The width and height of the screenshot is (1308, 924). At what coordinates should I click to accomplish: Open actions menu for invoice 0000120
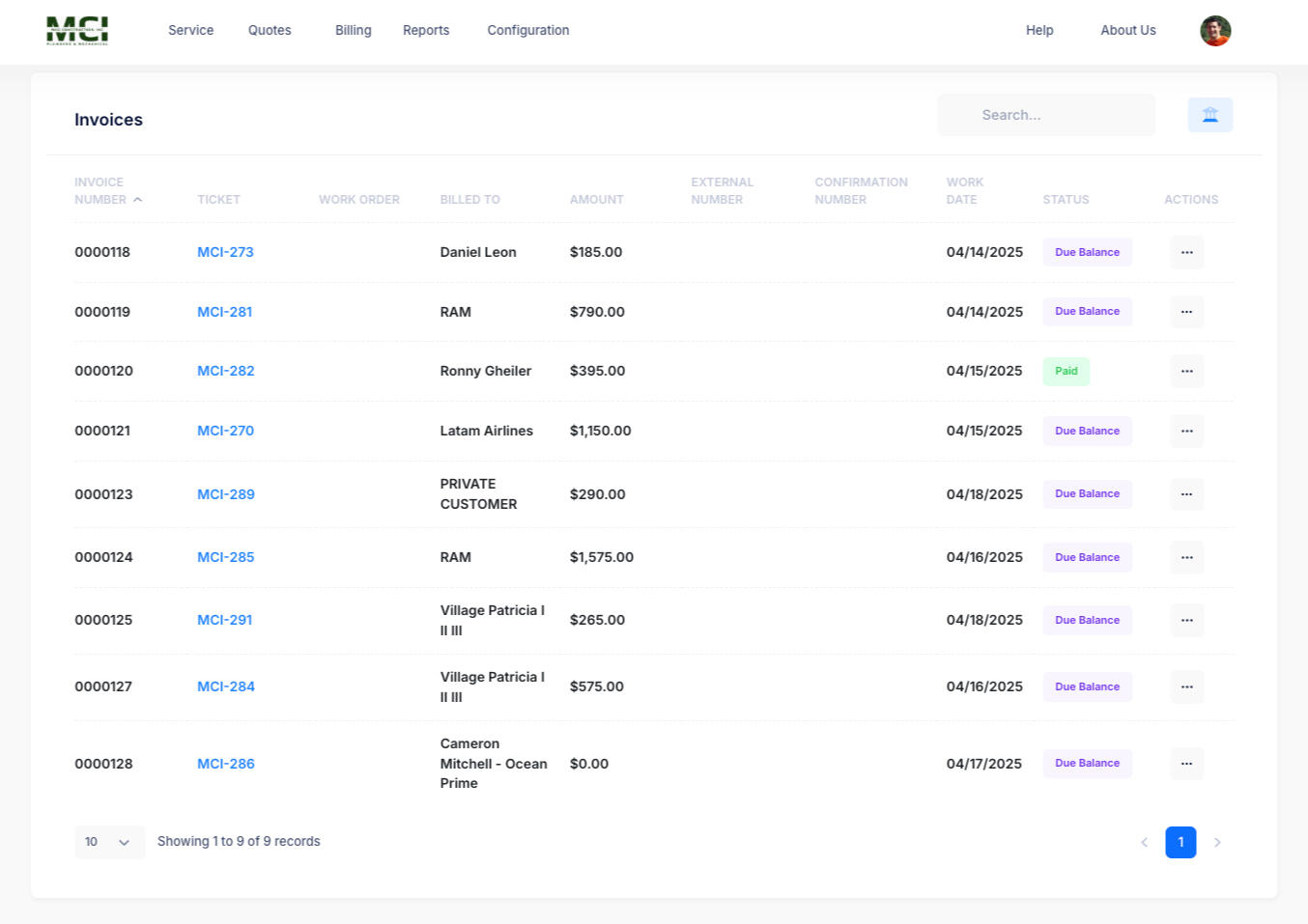pyautogui.click(x=1186, y=371)
